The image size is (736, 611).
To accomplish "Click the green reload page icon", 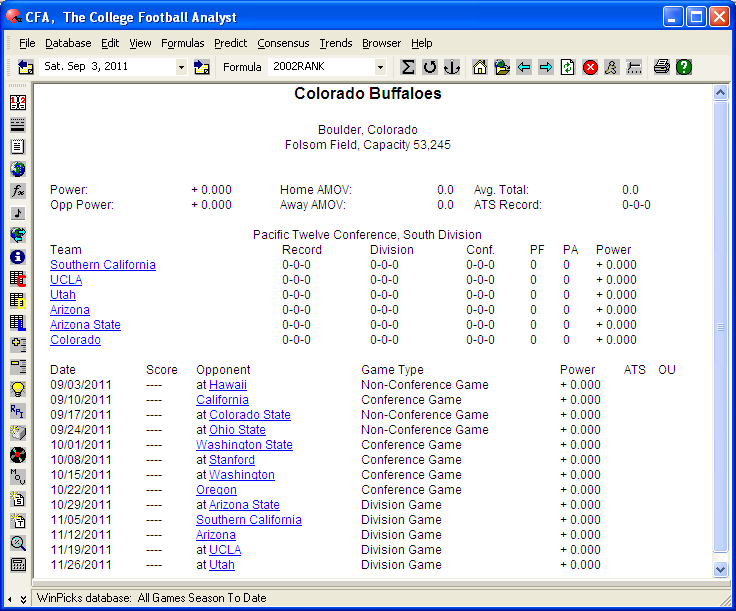I will click(x=567, y=67).
